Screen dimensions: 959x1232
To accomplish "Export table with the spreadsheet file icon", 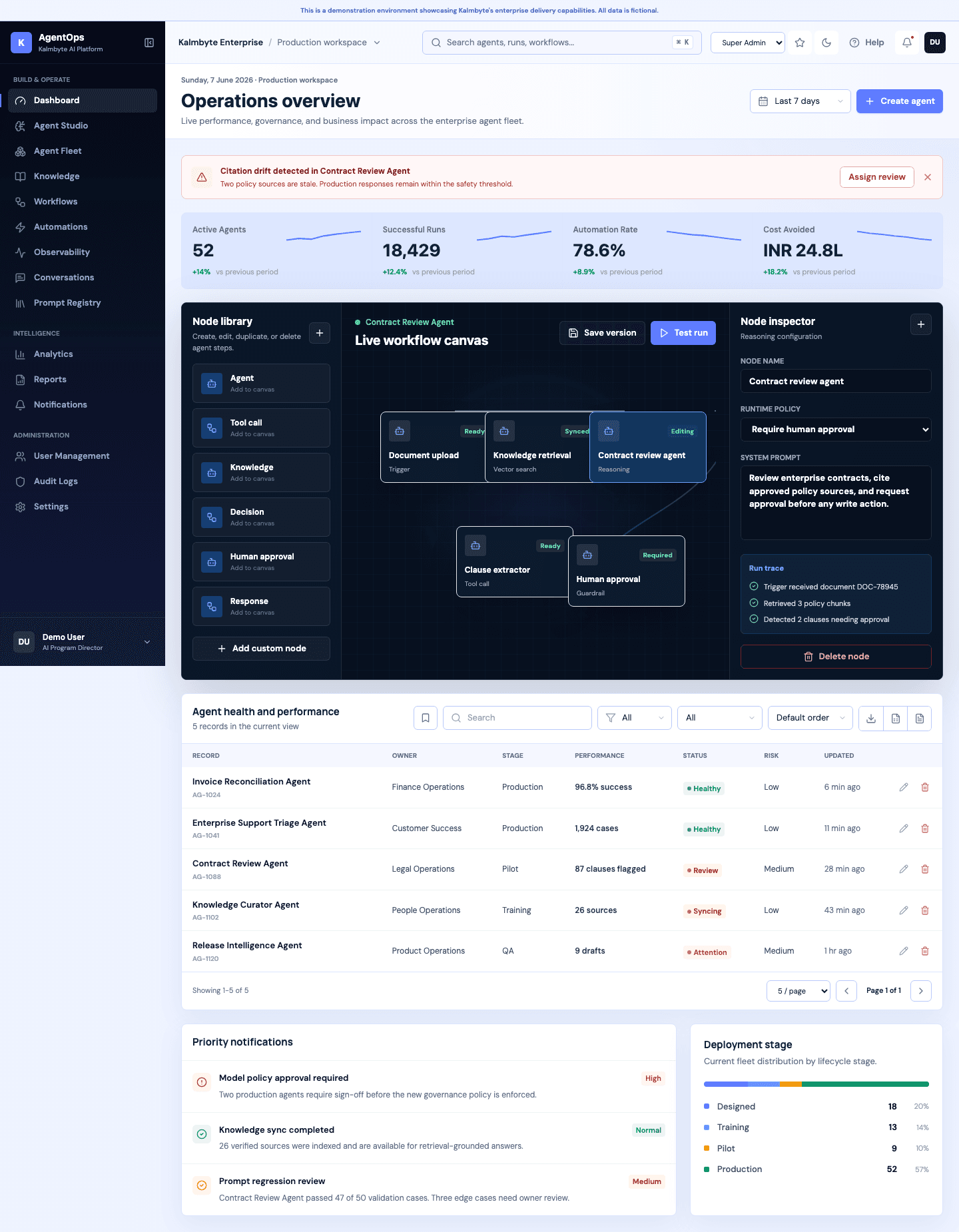I will click(x=896, y=718).
